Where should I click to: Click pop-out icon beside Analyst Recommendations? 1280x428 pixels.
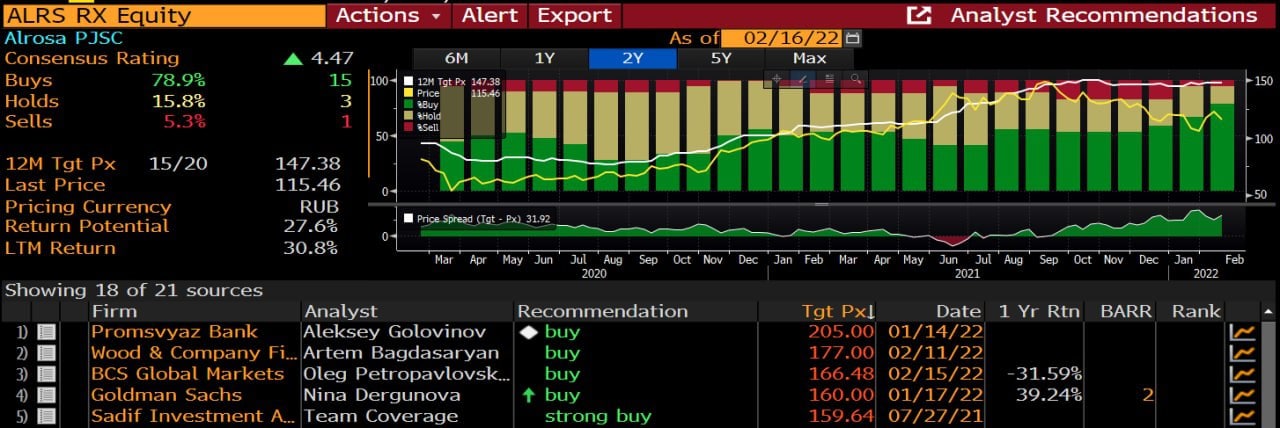click(919, 15)
